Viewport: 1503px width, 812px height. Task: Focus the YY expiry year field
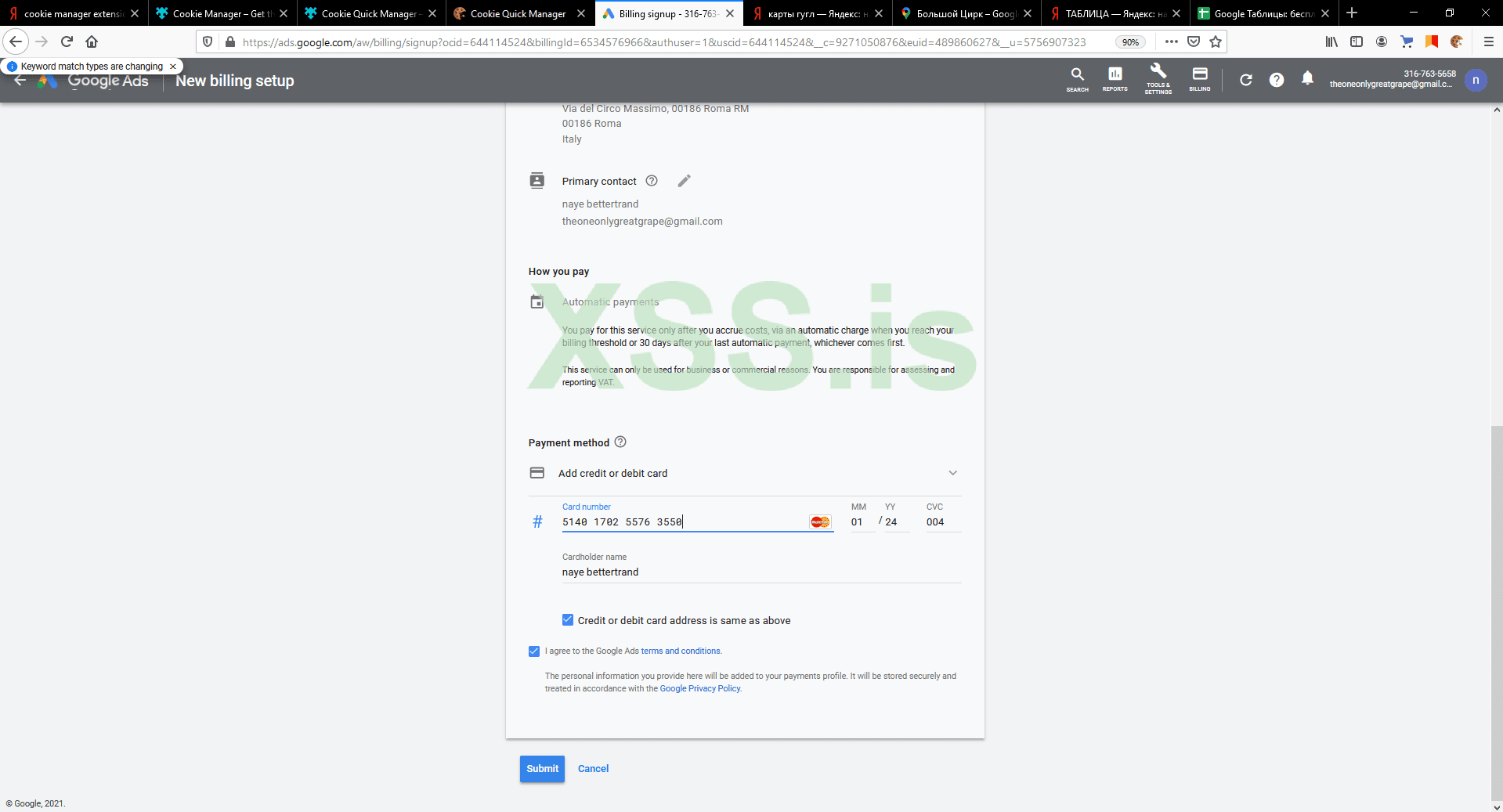[x=897, y=522]
